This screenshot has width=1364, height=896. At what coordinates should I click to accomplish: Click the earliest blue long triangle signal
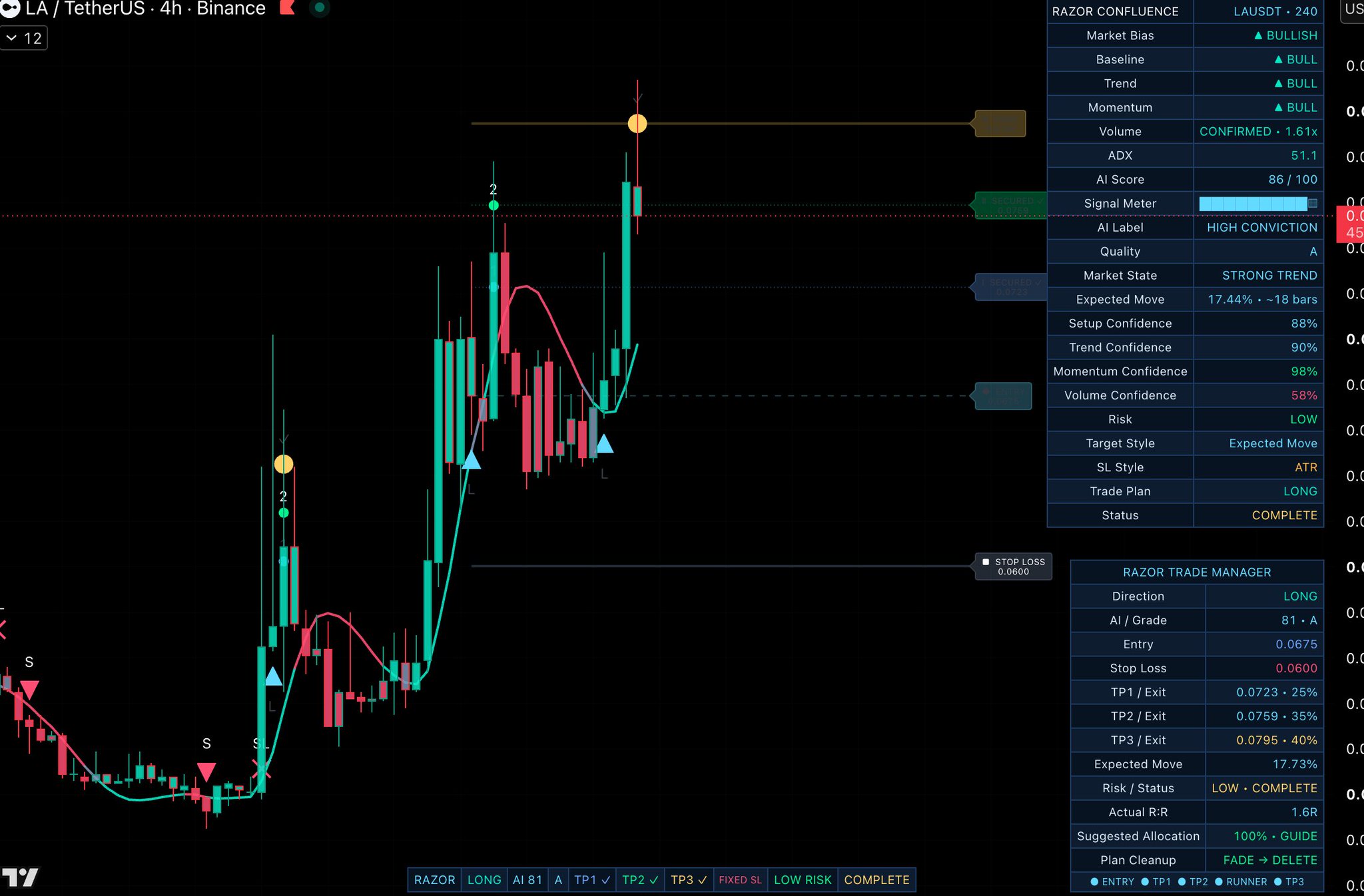point(274,677)
